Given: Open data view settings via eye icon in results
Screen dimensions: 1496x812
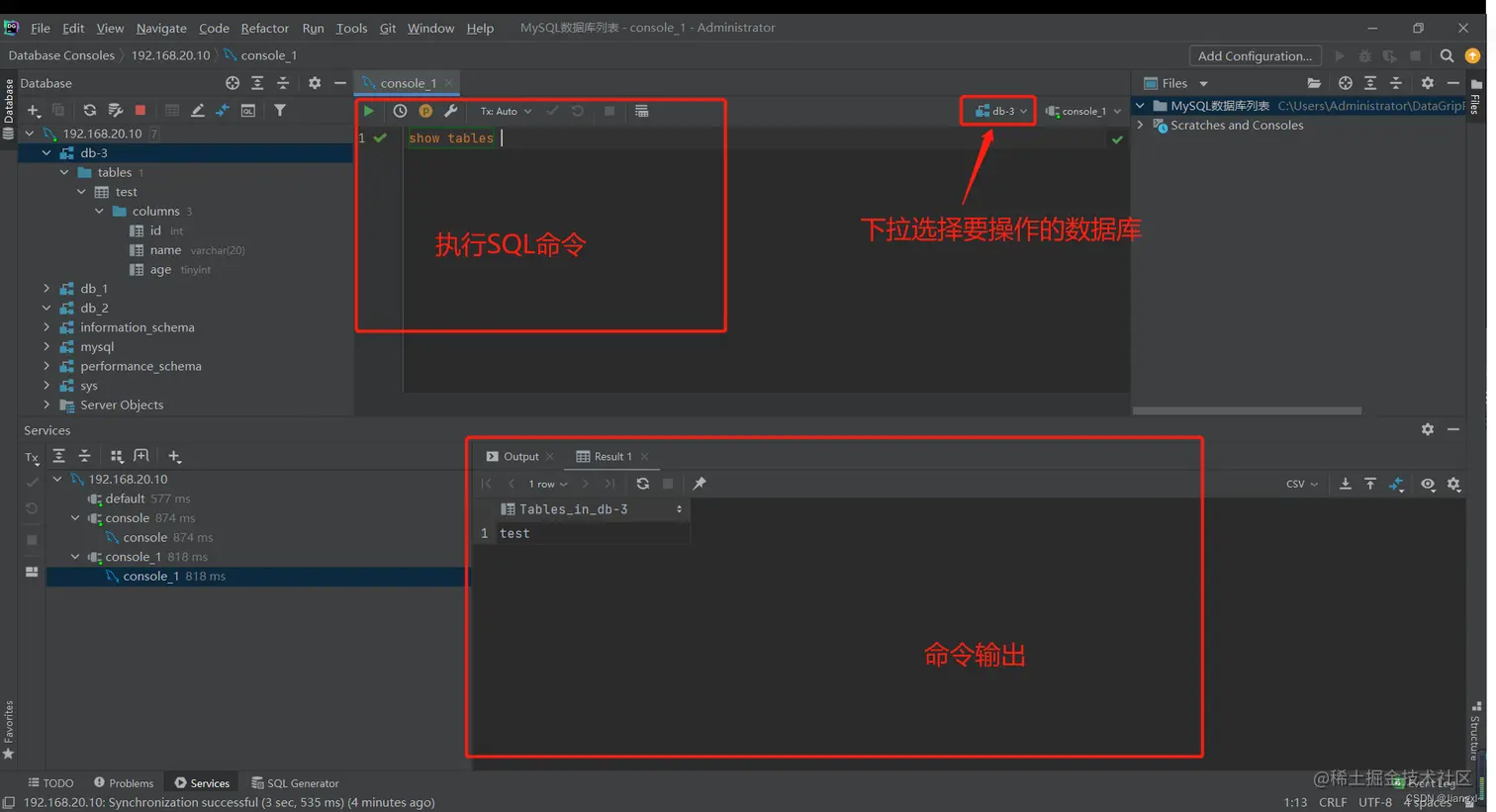Looking at the screenshot, I should [x=1428, y=485].
